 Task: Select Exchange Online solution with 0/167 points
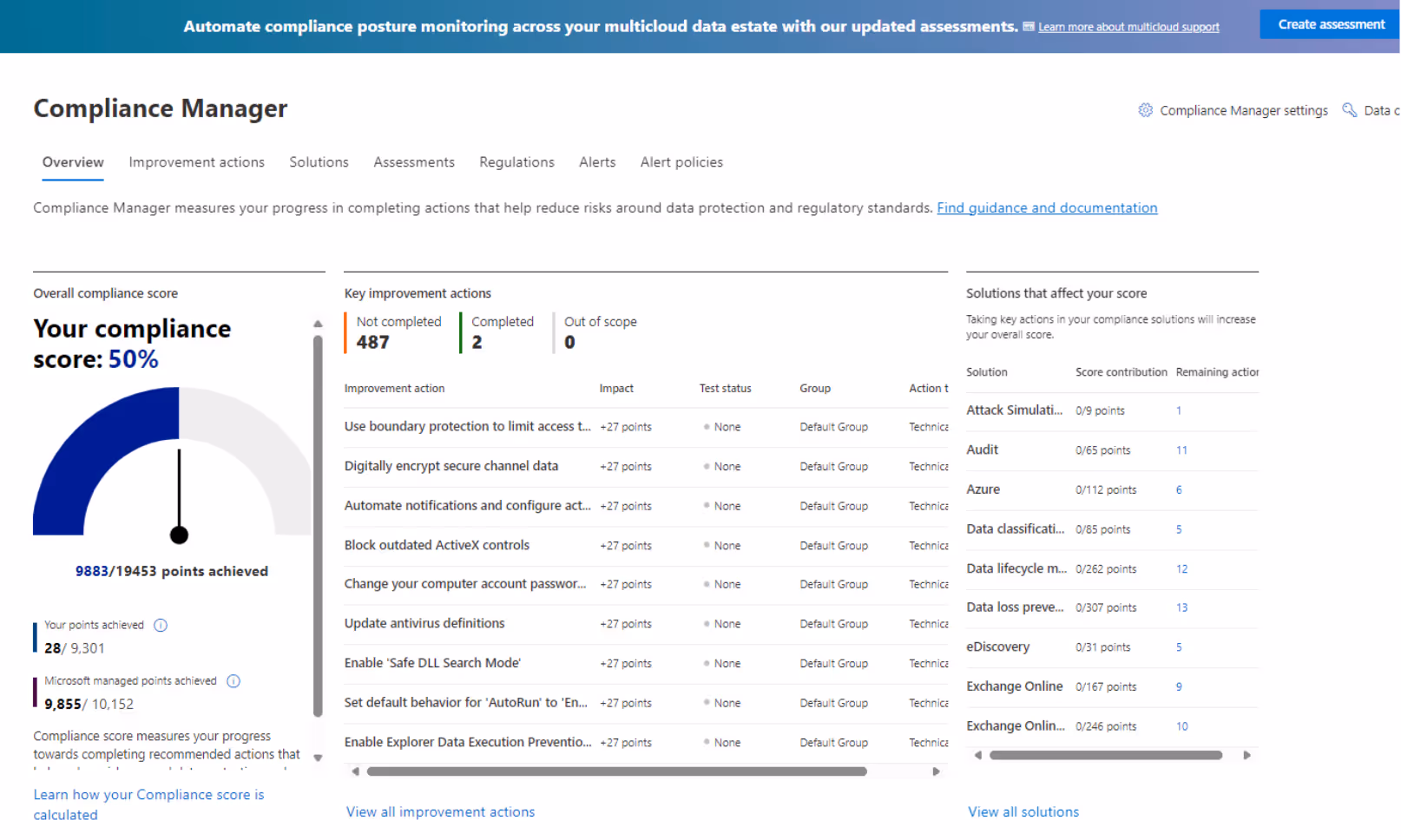1014,686
